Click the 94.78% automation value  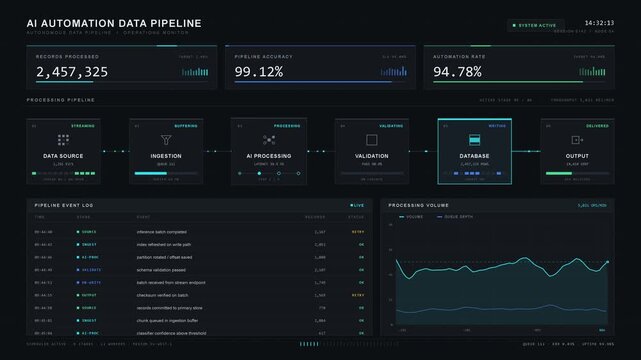point(457,72)
